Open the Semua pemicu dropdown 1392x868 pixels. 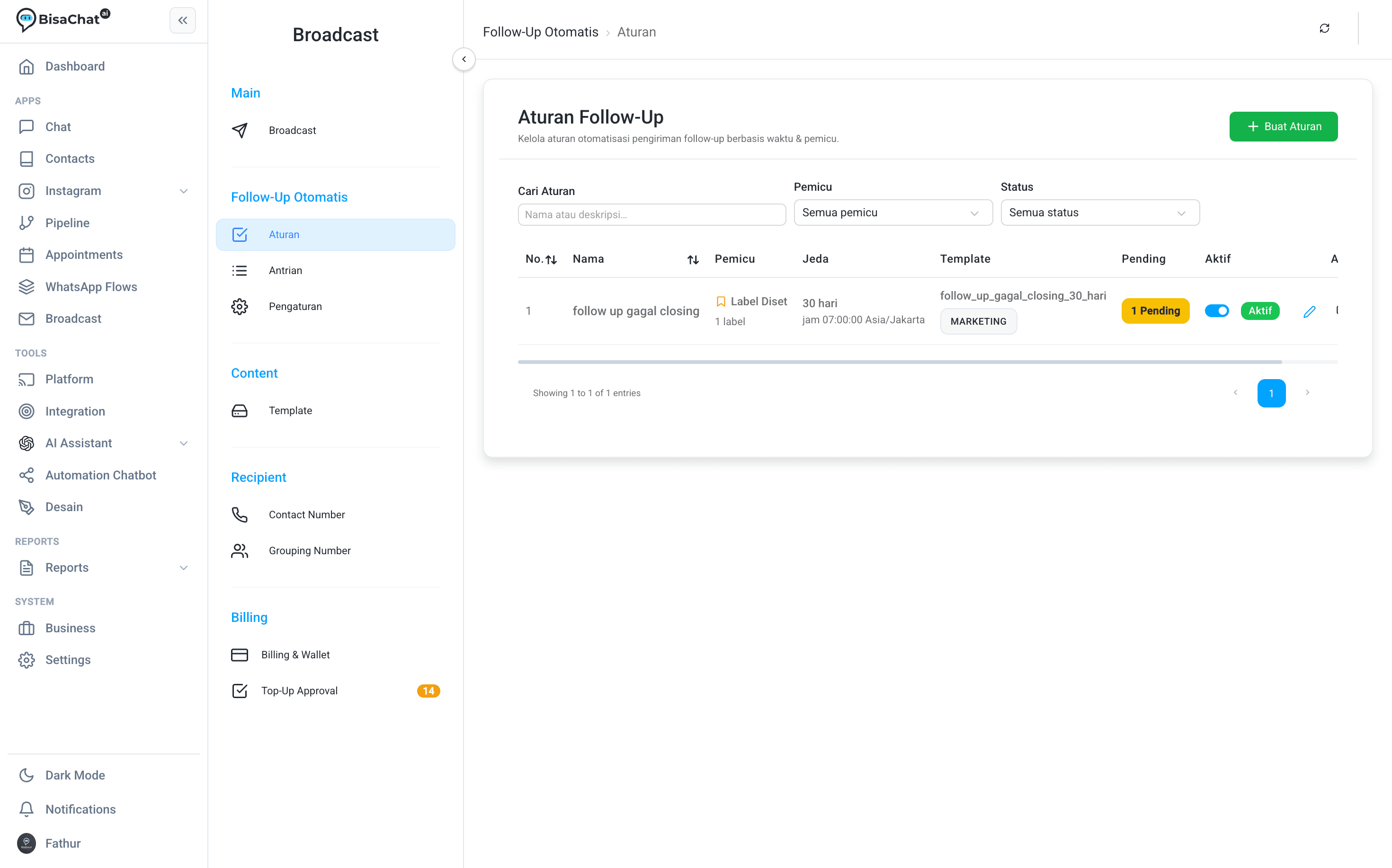893,213
